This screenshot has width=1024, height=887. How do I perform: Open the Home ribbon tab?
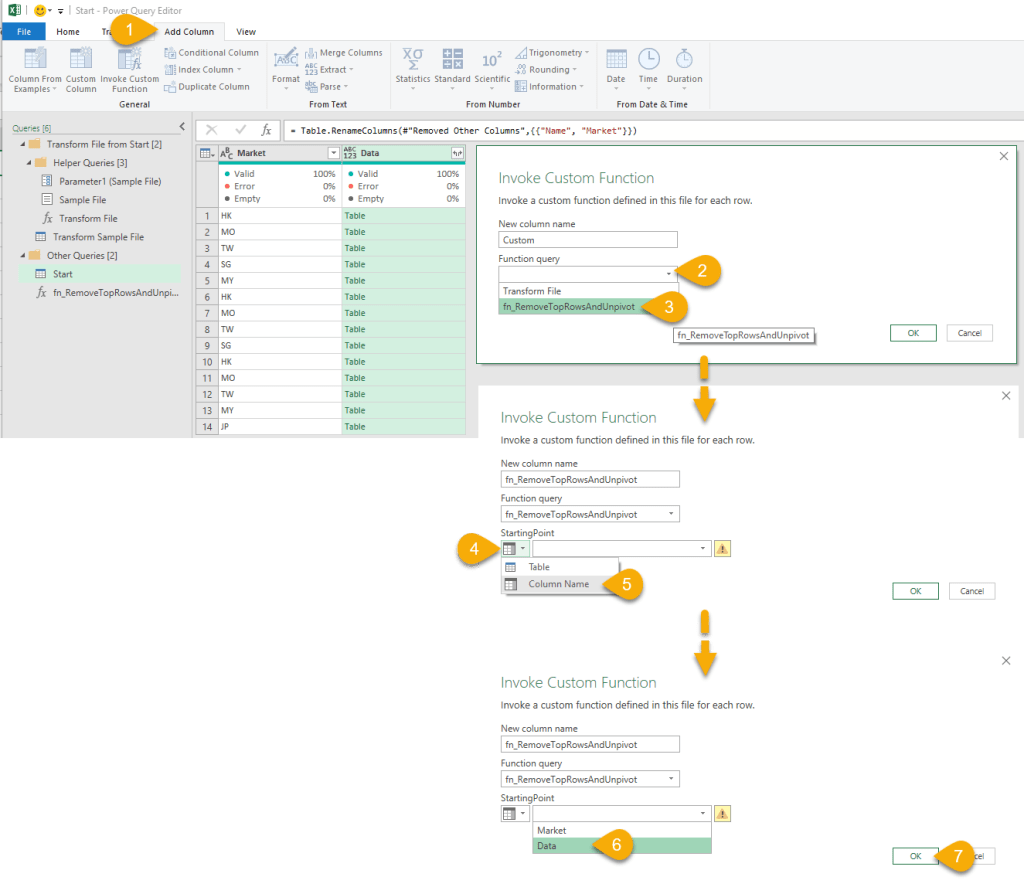pyautogui.click(x=68, y=32)
